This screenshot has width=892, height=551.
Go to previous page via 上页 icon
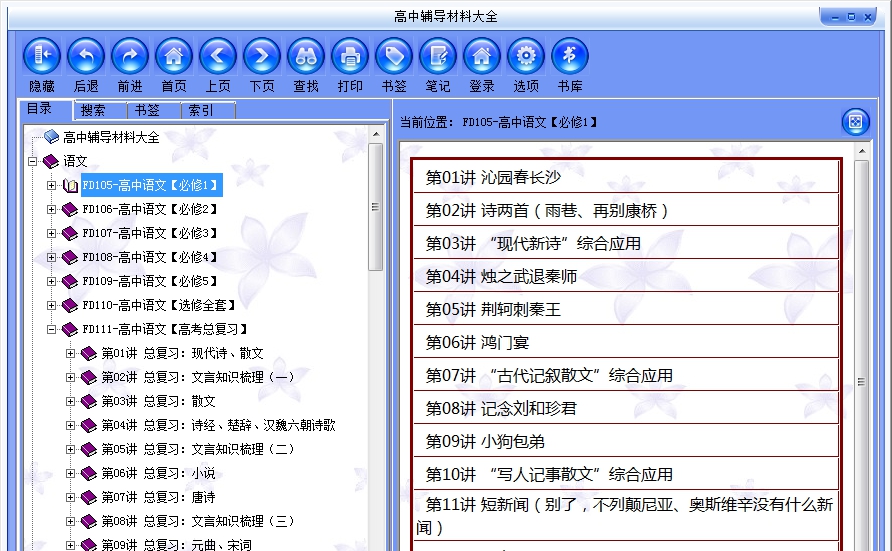(x=218, y=56)
